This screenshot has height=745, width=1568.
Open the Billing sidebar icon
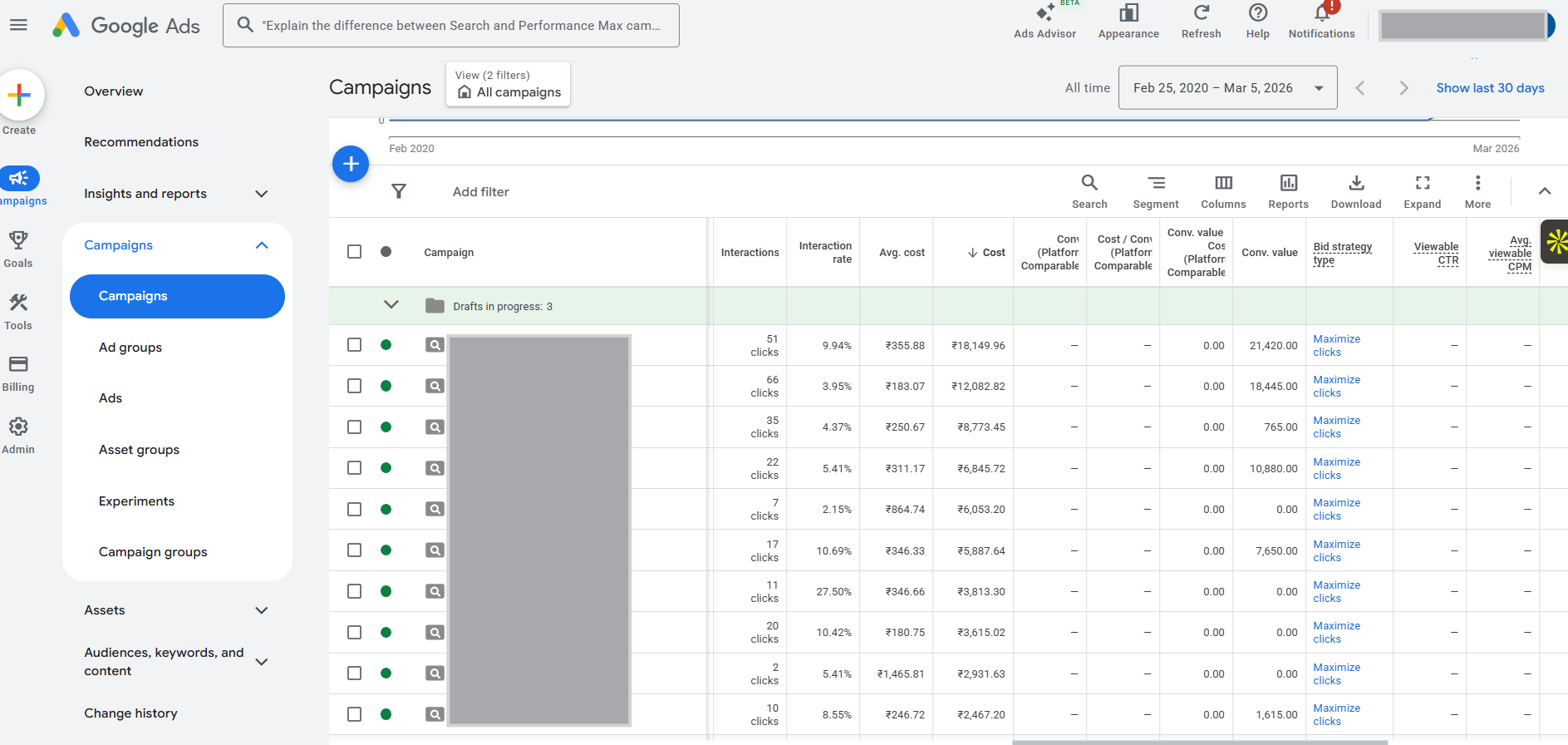click(x=18, y=372)
